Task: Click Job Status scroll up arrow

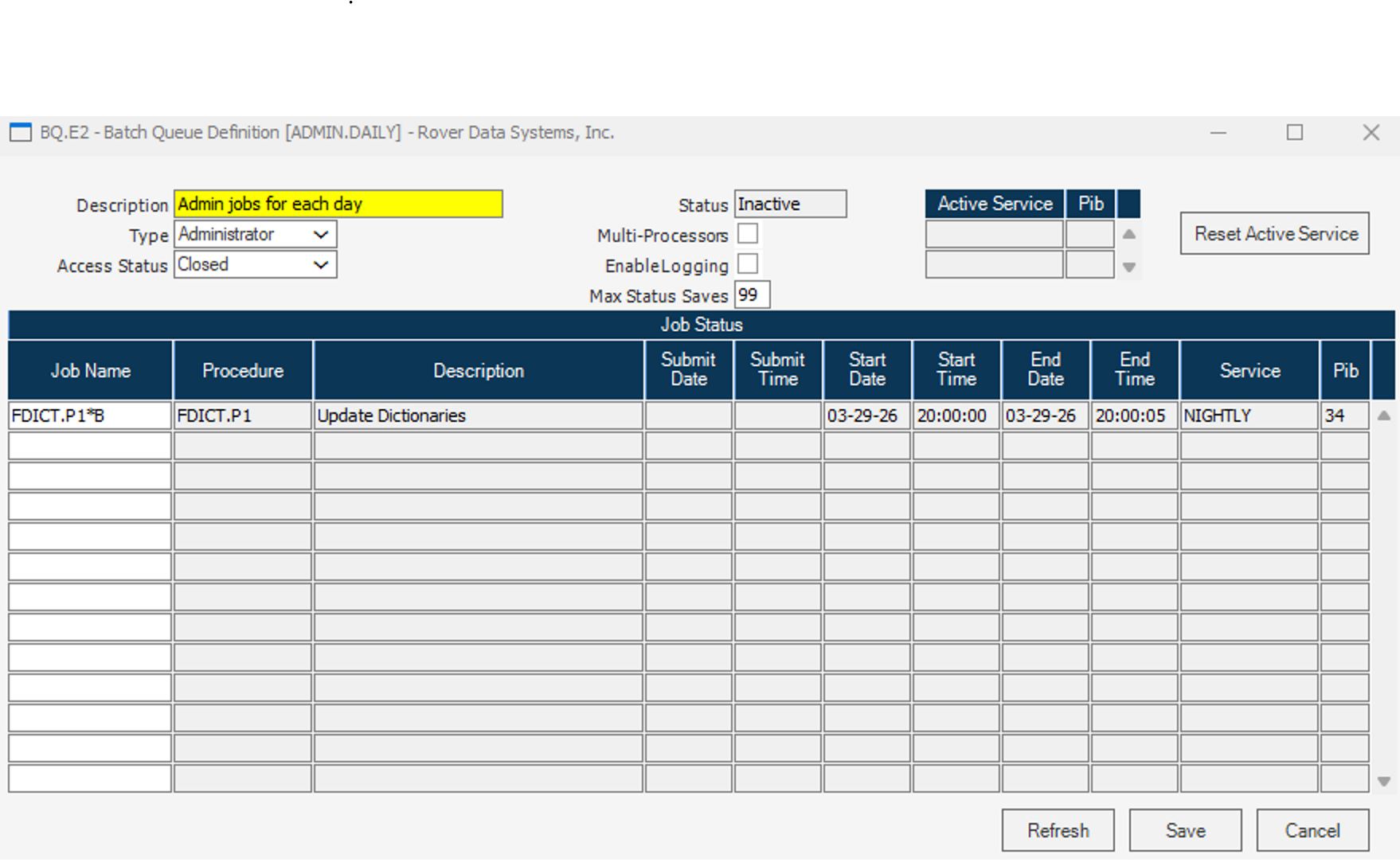Action: pos(1384,415)
